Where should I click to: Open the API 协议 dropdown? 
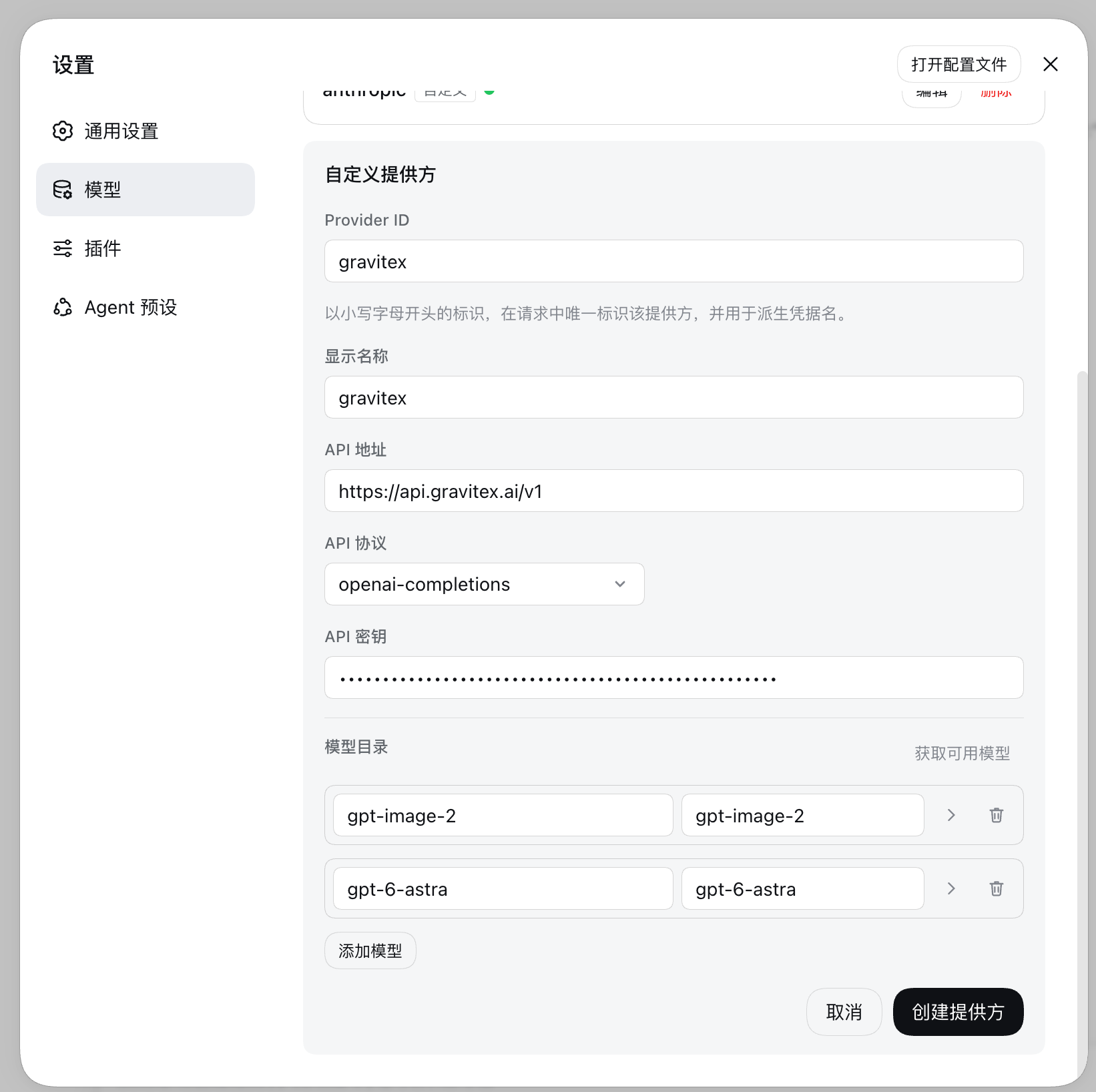point(484,584)
